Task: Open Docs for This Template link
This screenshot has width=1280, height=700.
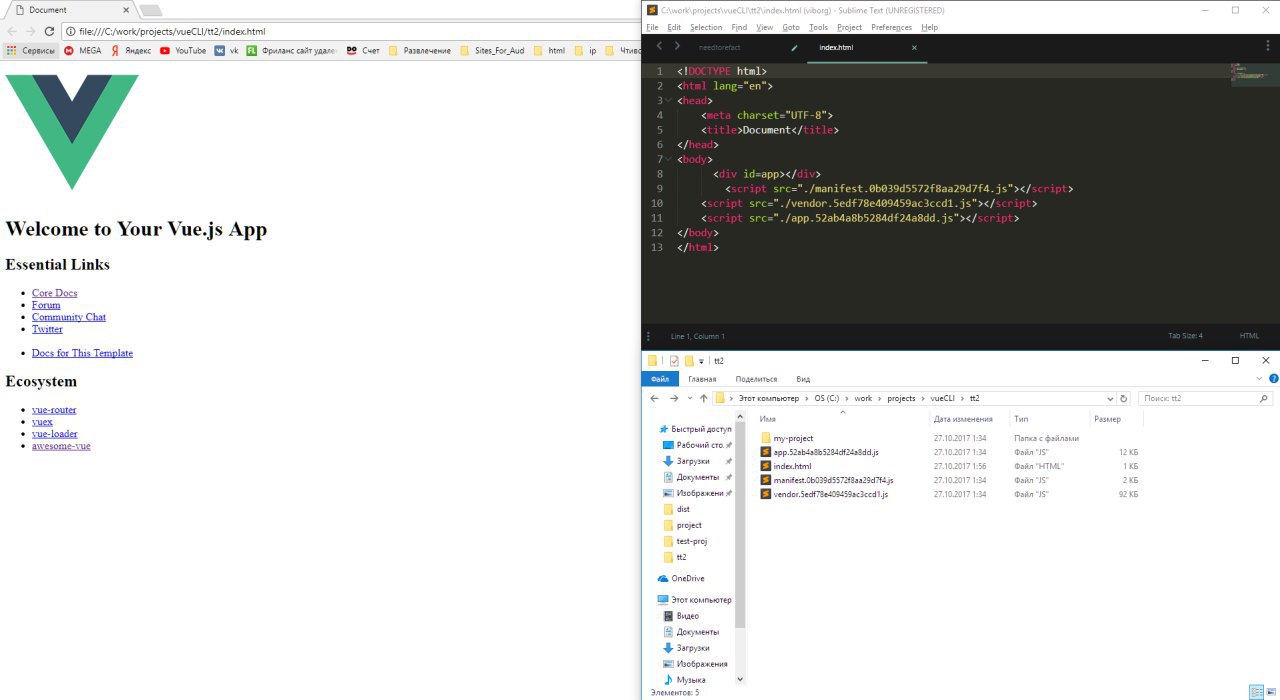Action: (82, 353)
